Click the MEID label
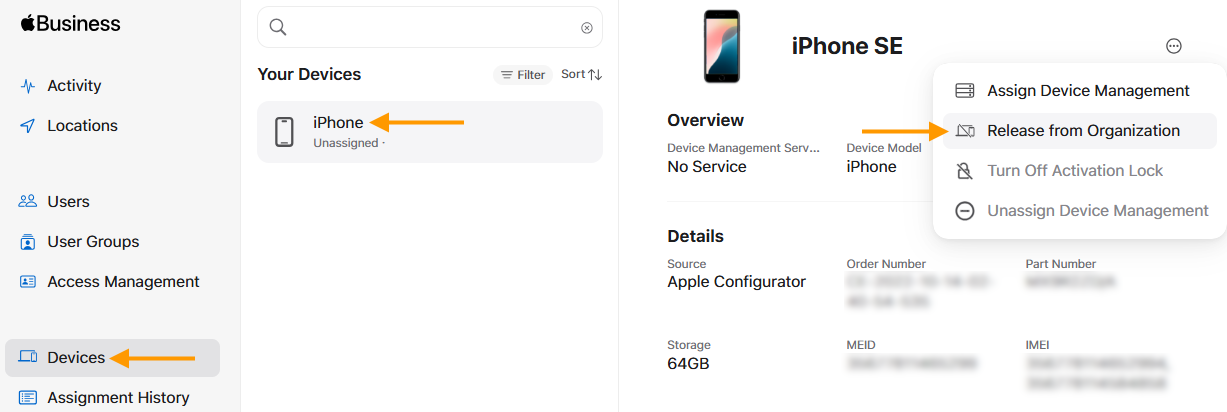The image size is (1227, 412). click(x=861, y=345)
